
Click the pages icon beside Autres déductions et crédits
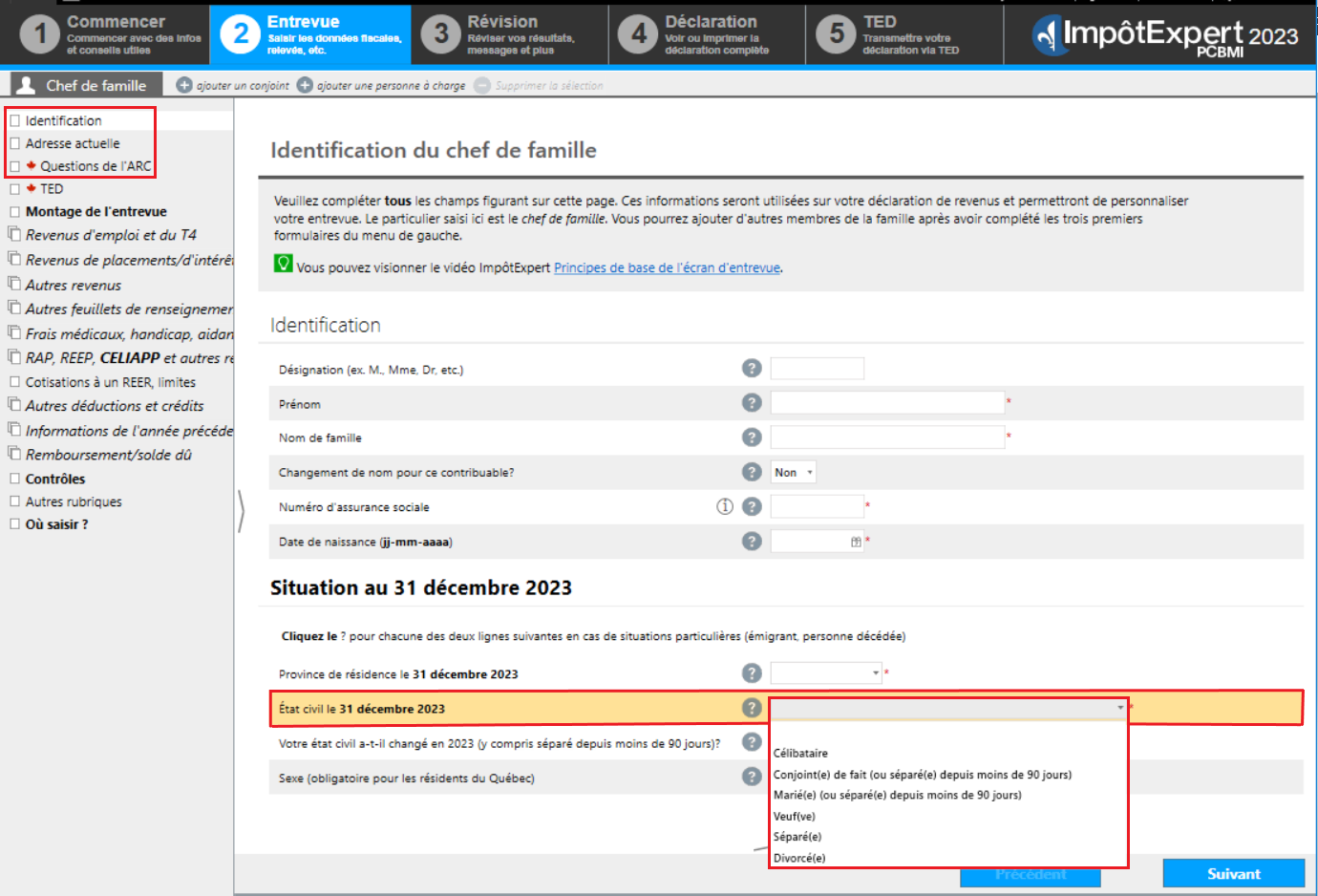14,405
